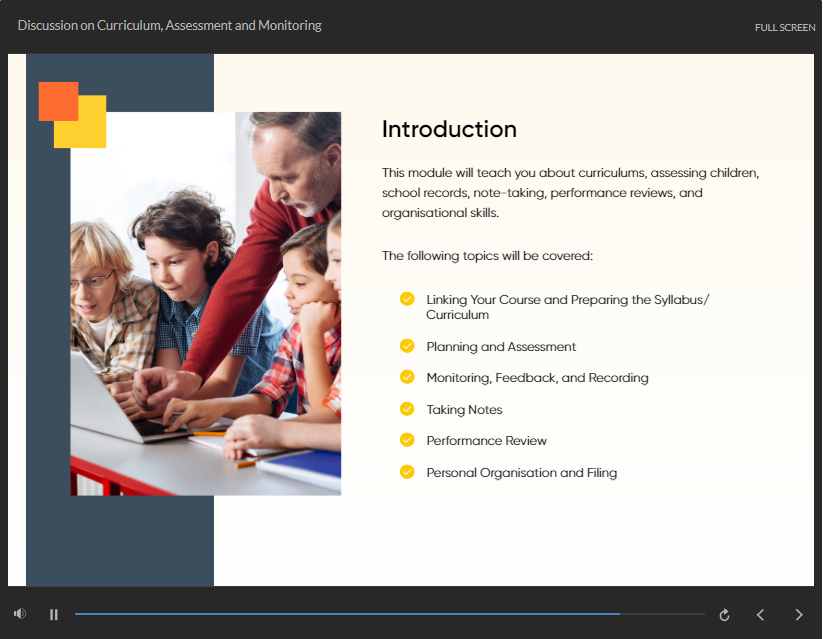
Task: Click the checkmark beside Taking Notes
Action: pyautogui.click(x=407, y=408)
